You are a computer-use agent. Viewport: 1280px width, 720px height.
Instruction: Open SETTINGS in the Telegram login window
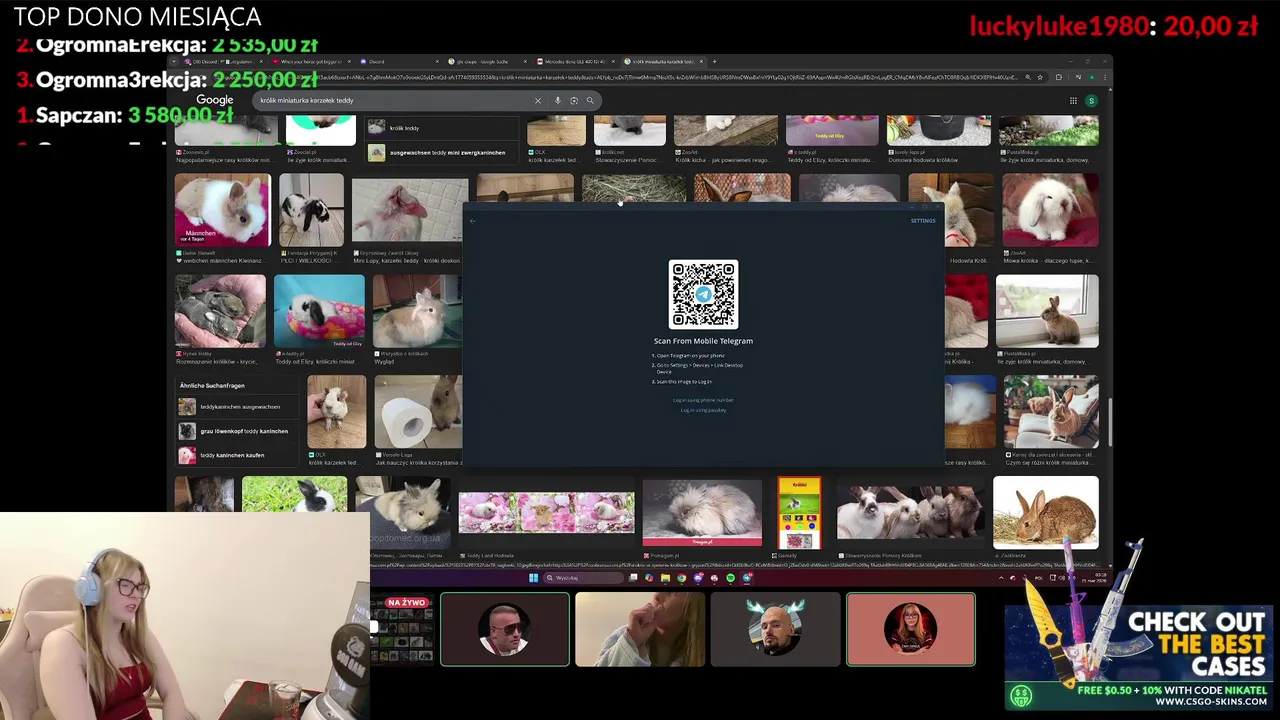(x=923, y=221)
